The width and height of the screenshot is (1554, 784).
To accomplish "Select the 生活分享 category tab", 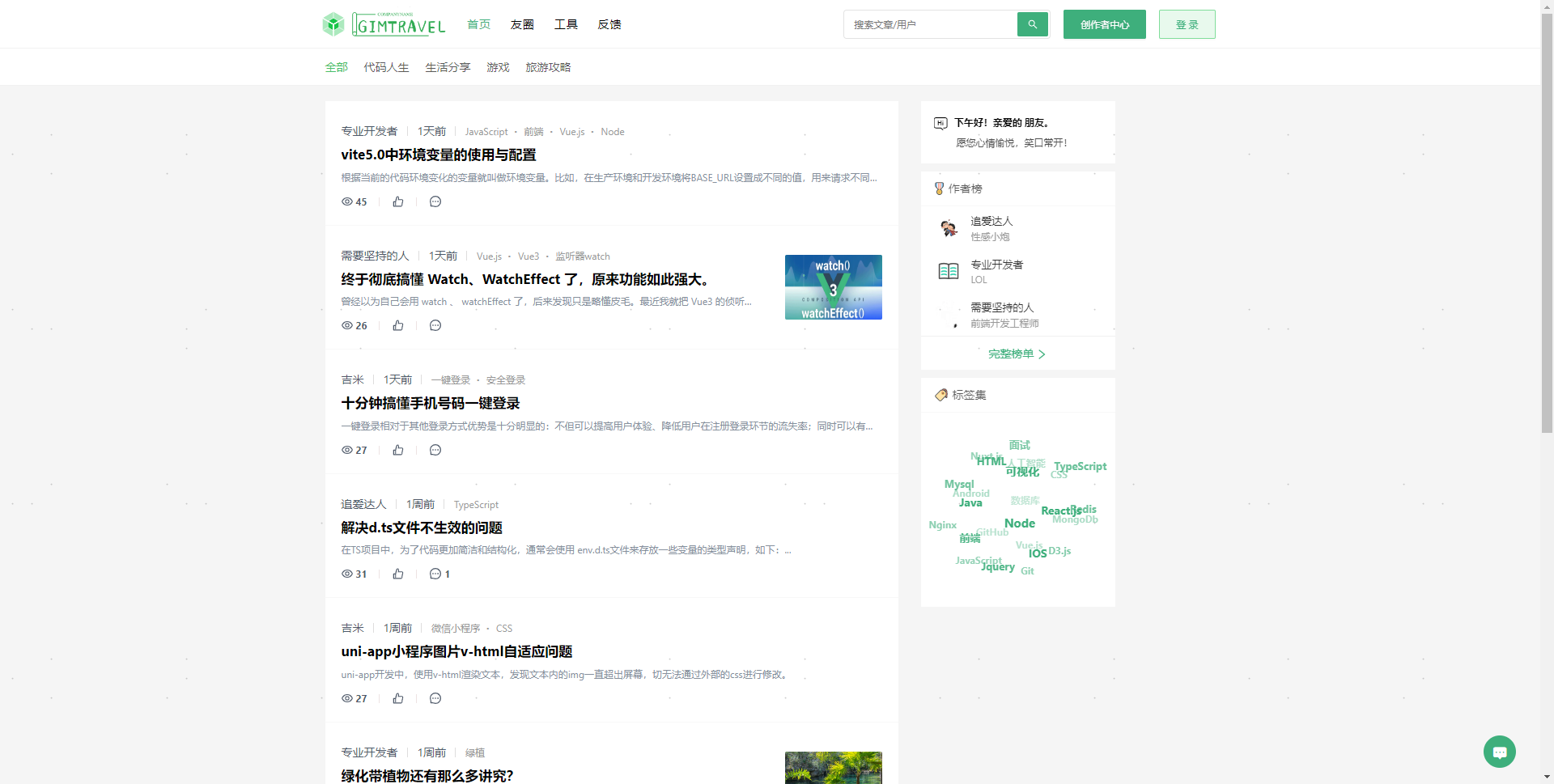I will coord(448,67).
